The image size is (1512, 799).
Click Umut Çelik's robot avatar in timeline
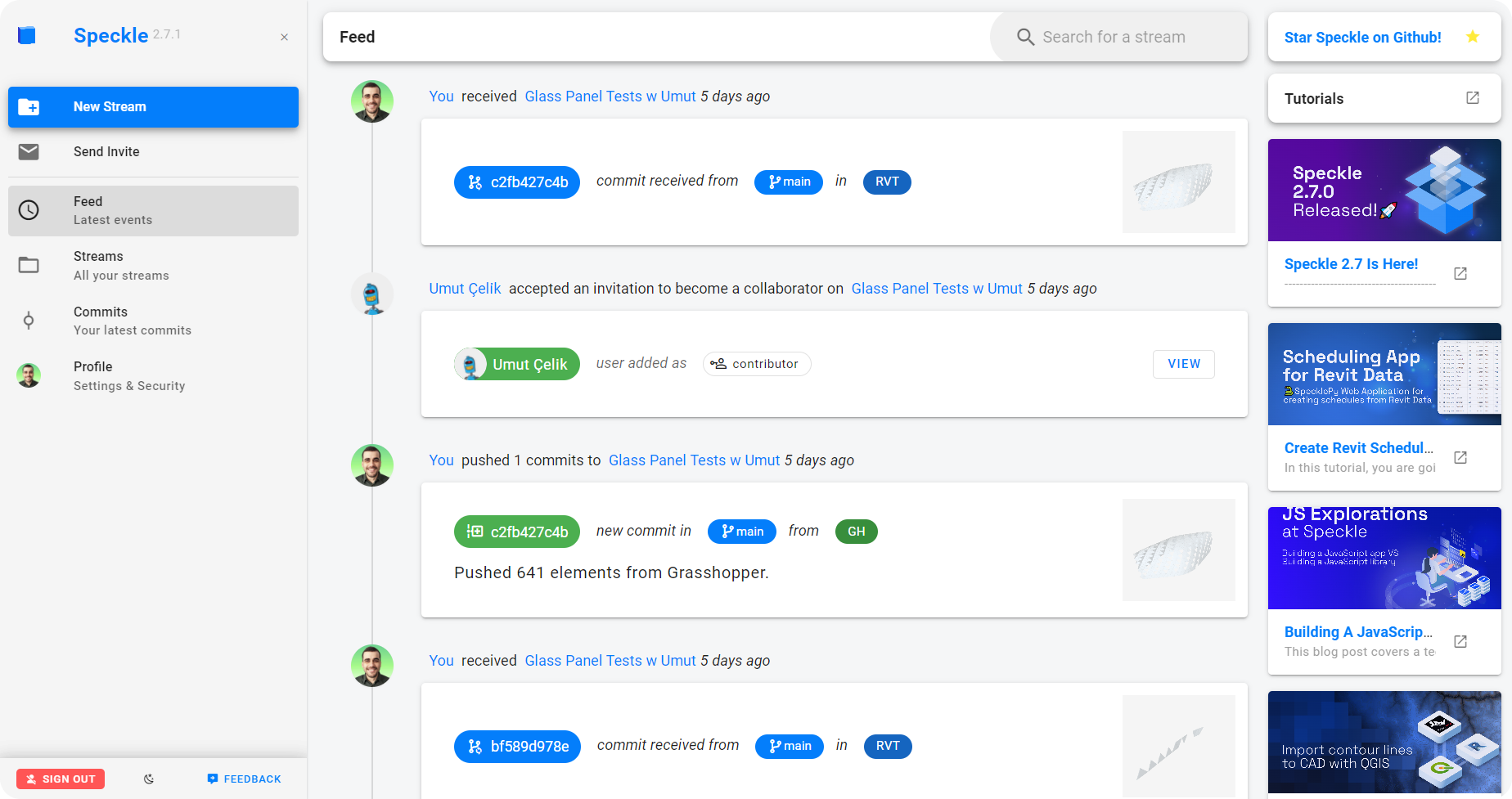tap(372, 294)
